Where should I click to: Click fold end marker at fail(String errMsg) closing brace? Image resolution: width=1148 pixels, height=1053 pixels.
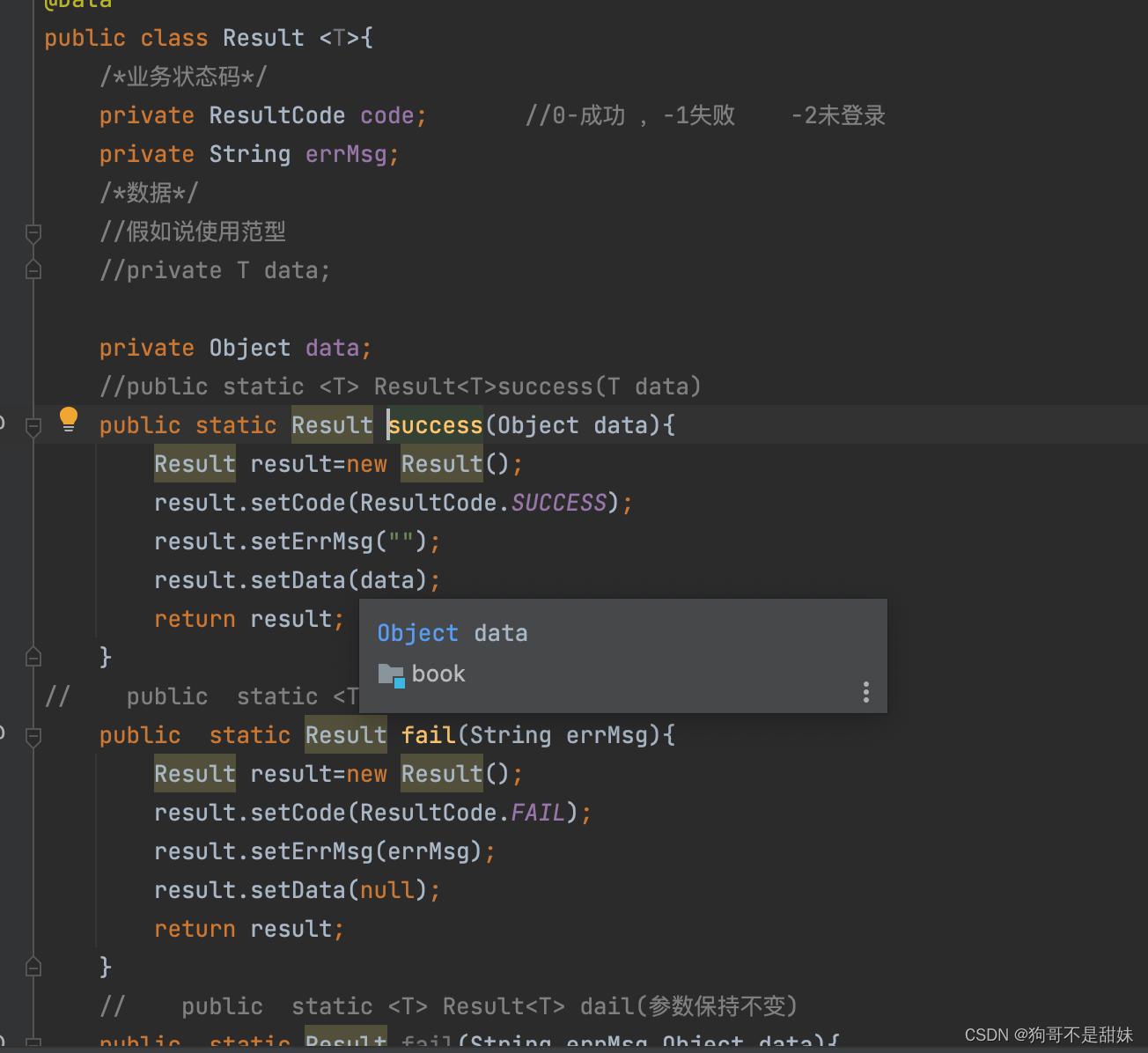pos(33,967)
